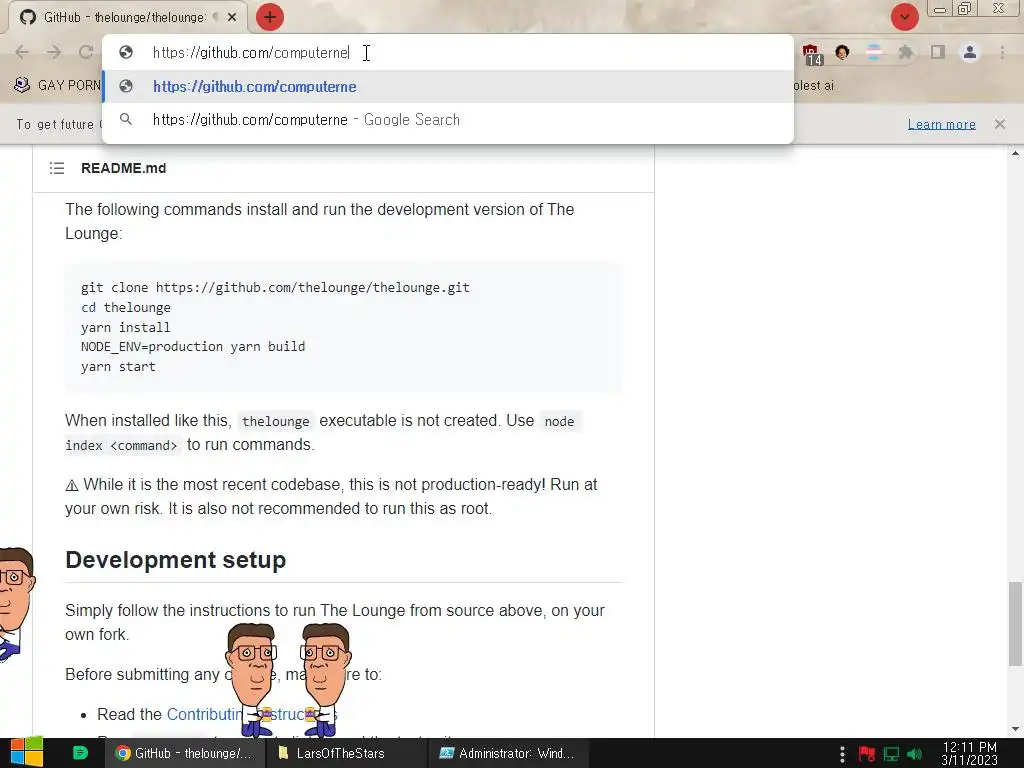Close the GitHub thelounge tab
1024x768 pixels.
click(x=232, y=17)
